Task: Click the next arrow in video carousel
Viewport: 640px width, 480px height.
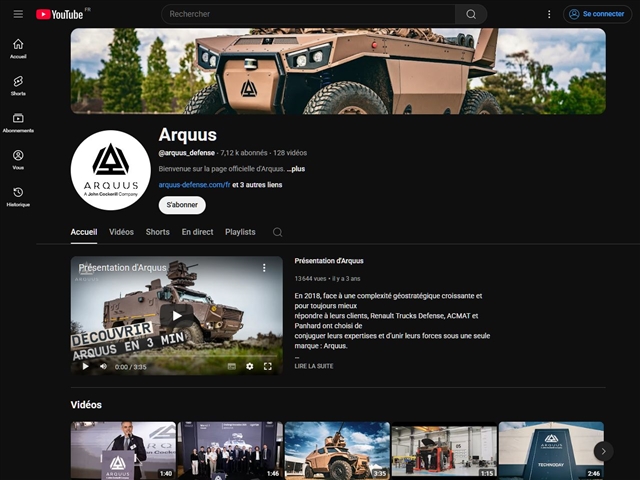Action: (603, 451)
